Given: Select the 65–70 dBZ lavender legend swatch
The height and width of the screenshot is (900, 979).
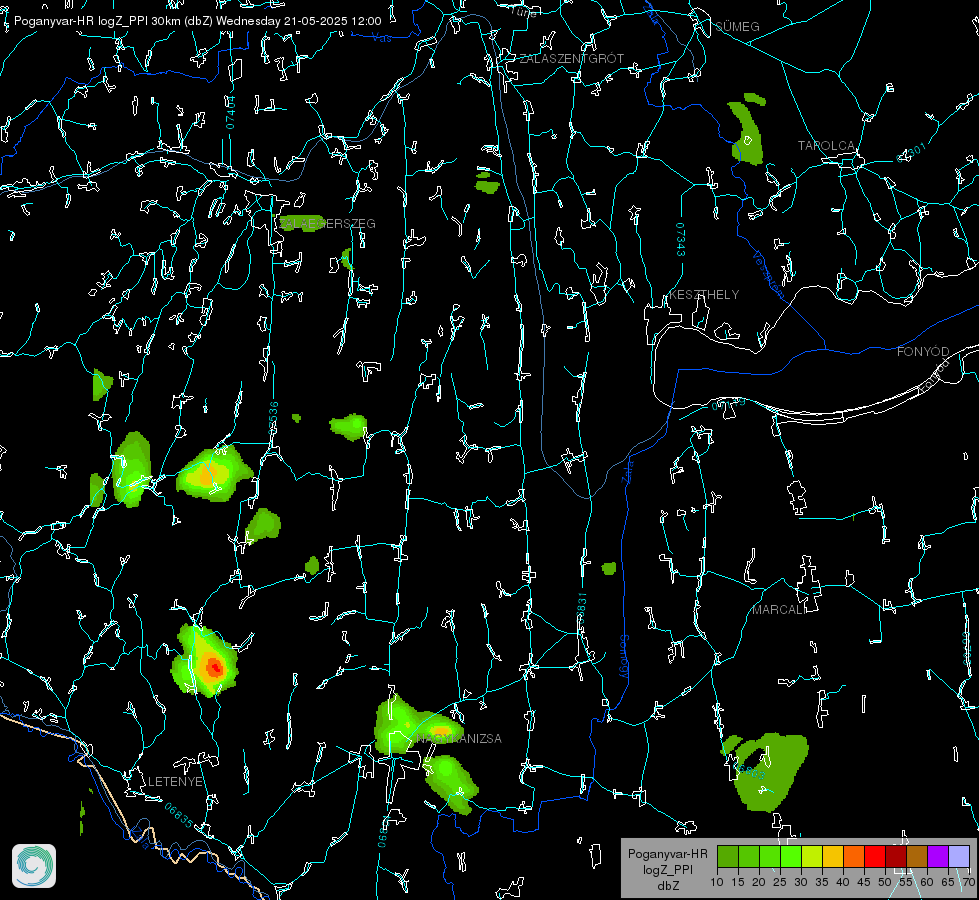Looking at the screenshot, I should click(959, 857).
